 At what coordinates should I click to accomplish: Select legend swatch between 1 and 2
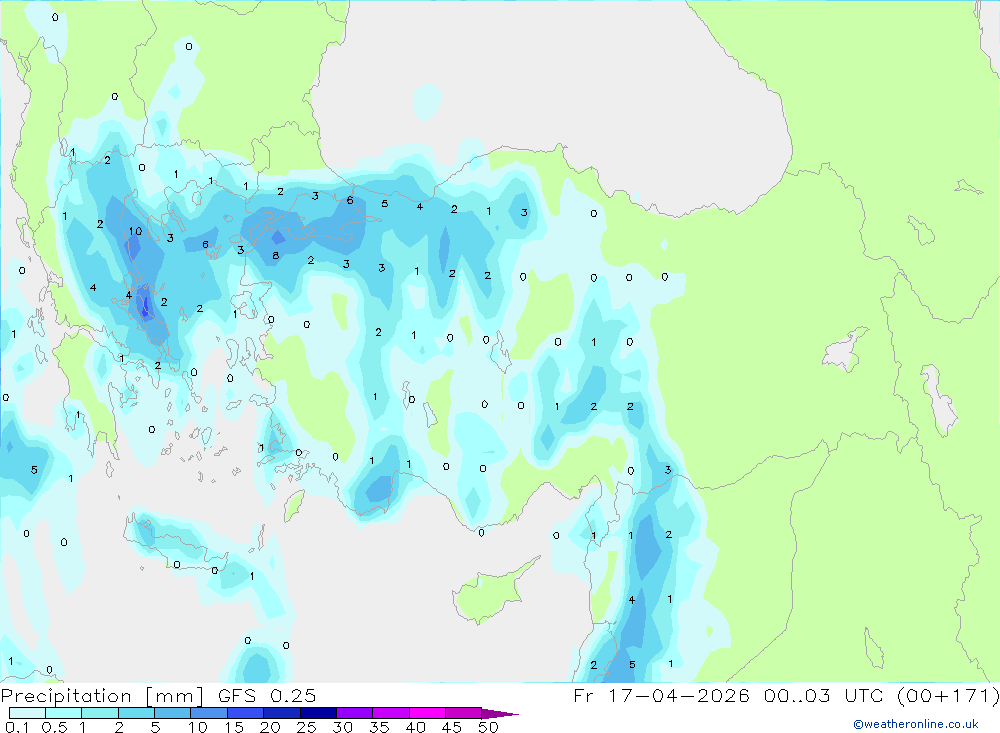coord(99,713)
